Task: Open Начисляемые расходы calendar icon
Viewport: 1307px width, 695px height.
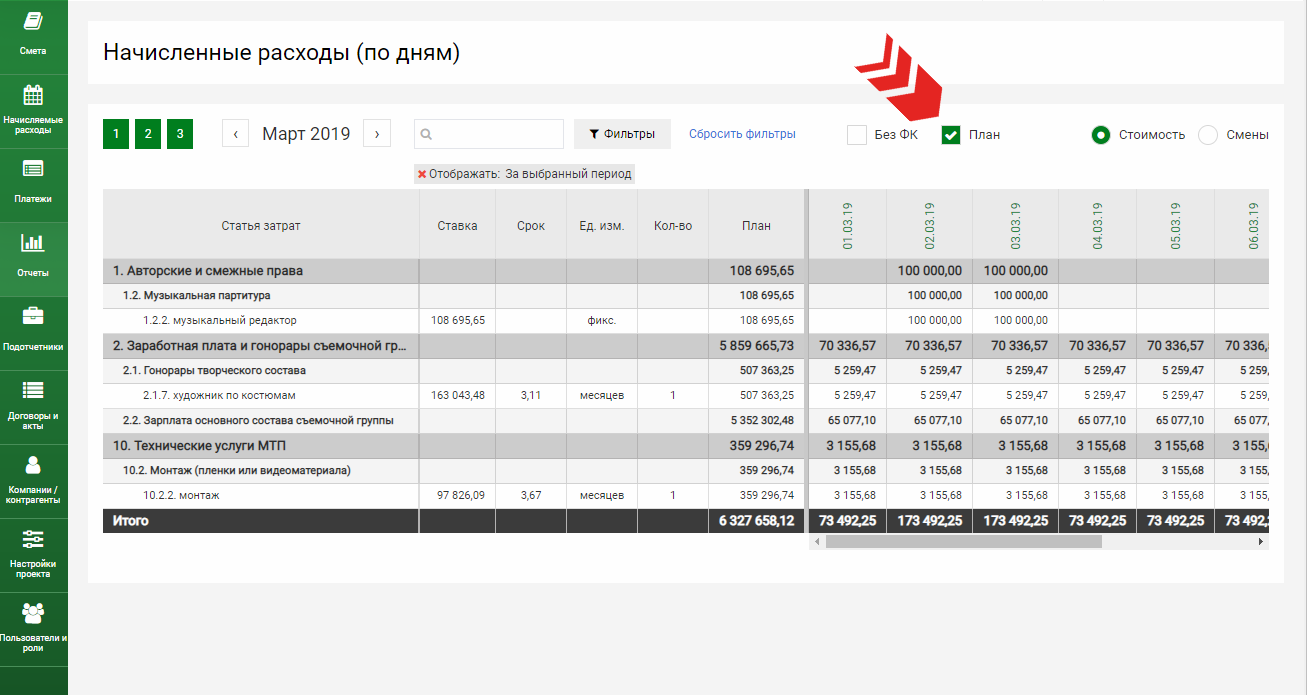Action: [33, 96]
